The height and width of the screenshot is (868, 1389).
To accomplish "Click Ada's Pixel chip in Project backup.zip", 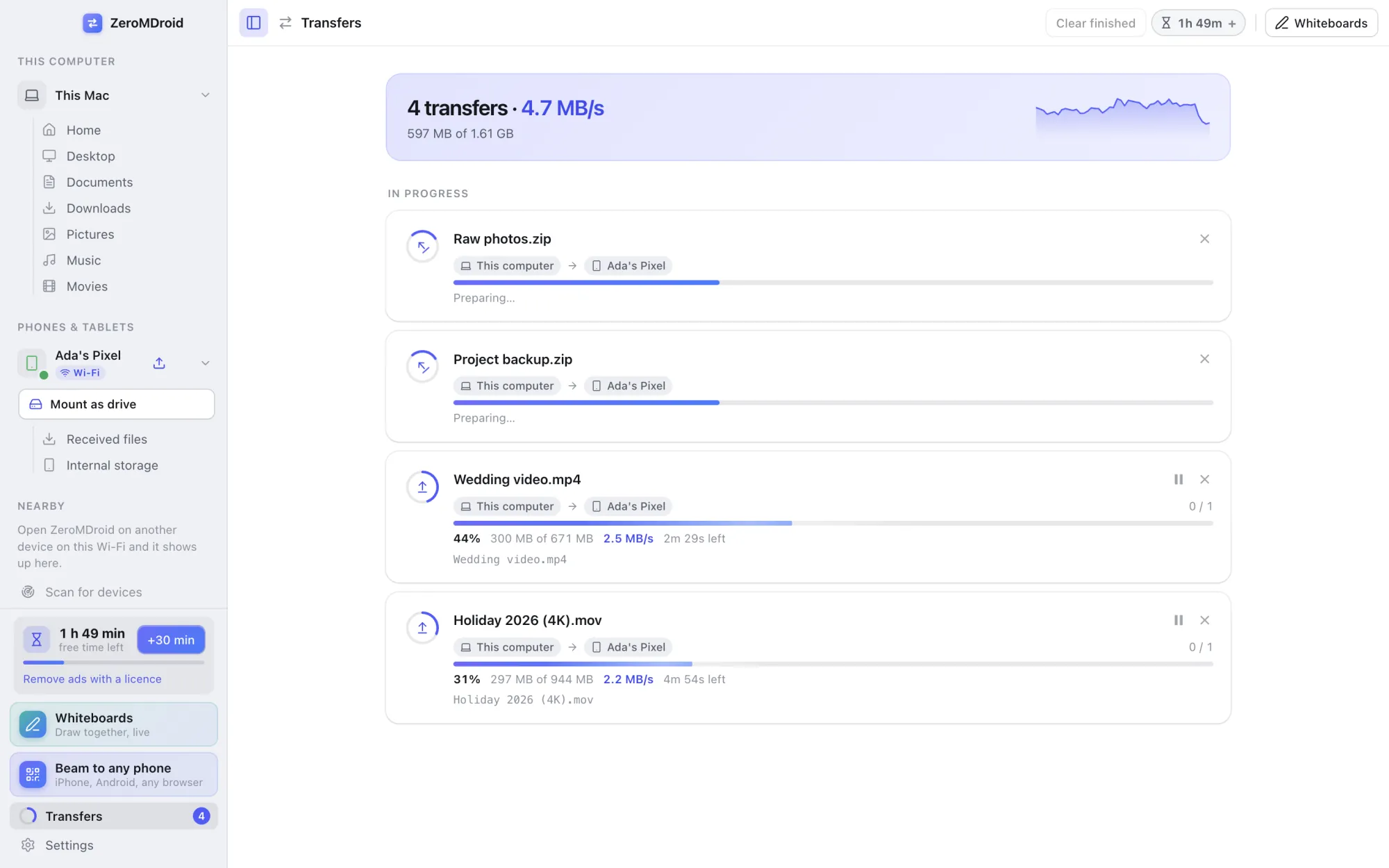I will coord(629,386).
